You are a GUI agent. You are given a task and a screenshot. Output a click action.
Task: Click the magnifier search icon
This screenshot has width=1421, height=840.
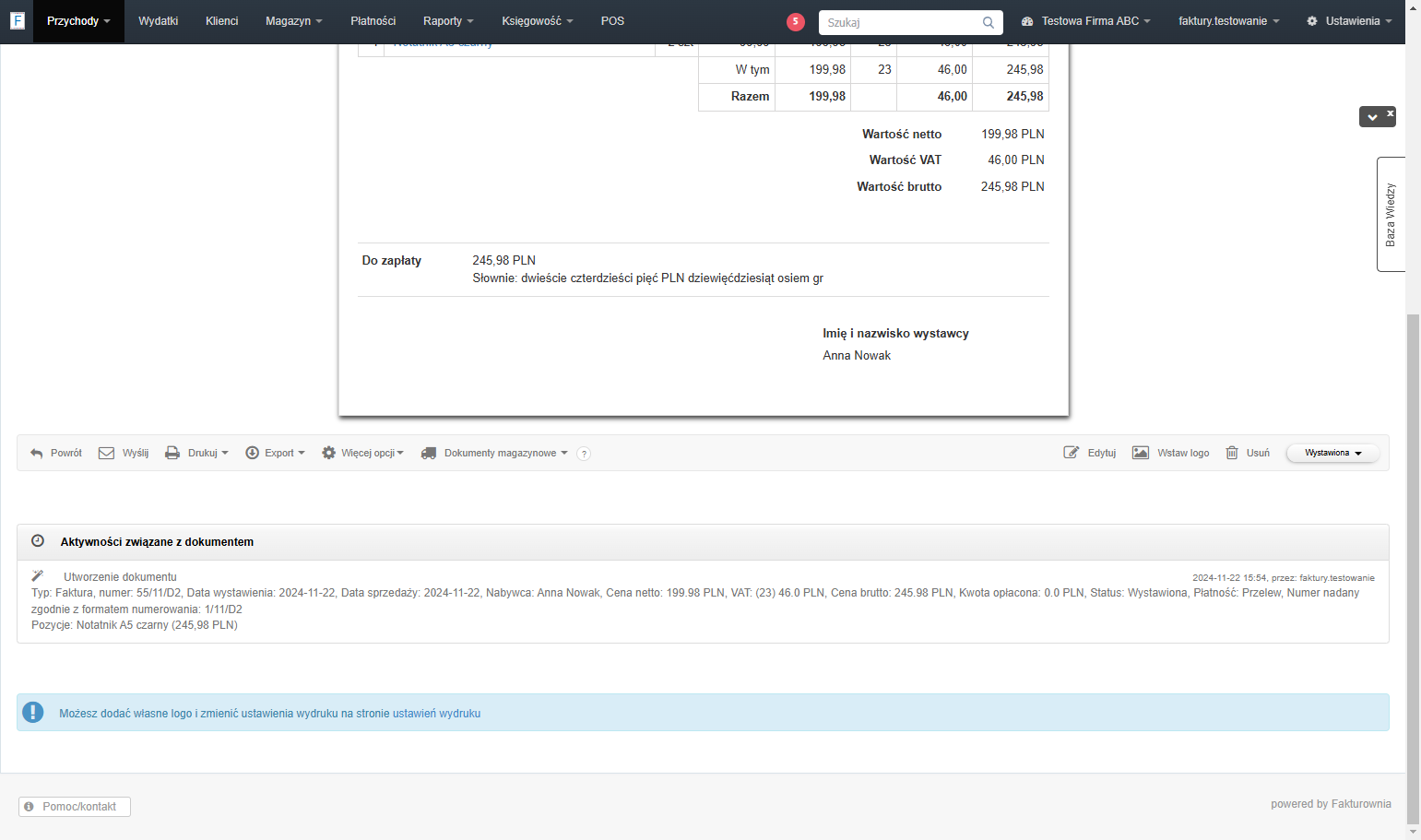[x=989, y=22]
